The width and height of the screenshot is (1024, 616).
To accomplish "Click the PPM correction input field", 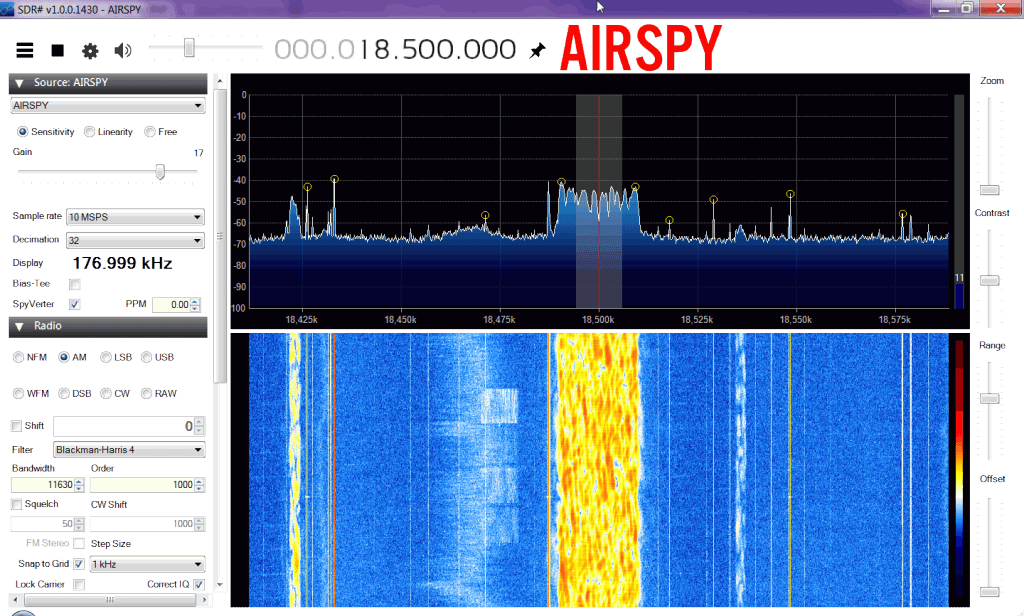I will click(x=170, y=305).
